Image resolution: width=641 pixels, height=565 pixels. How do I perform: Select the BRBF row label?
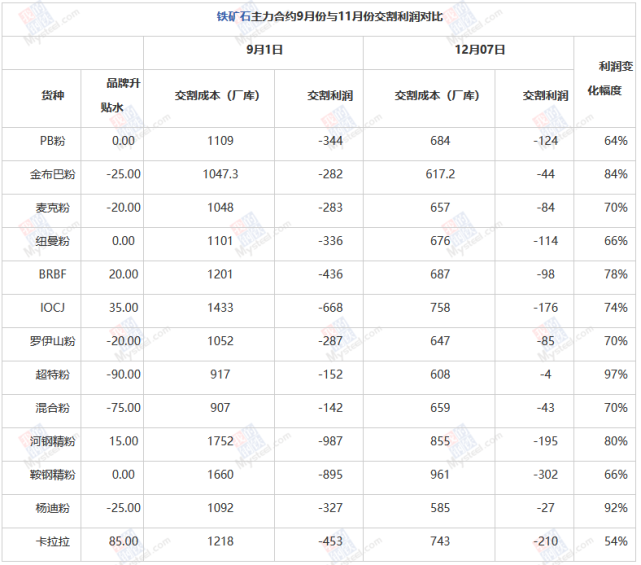coord(52,274)
